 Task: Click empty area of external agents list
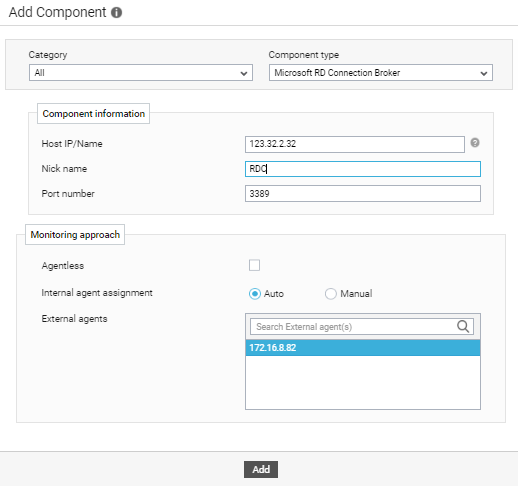[363, 382]
